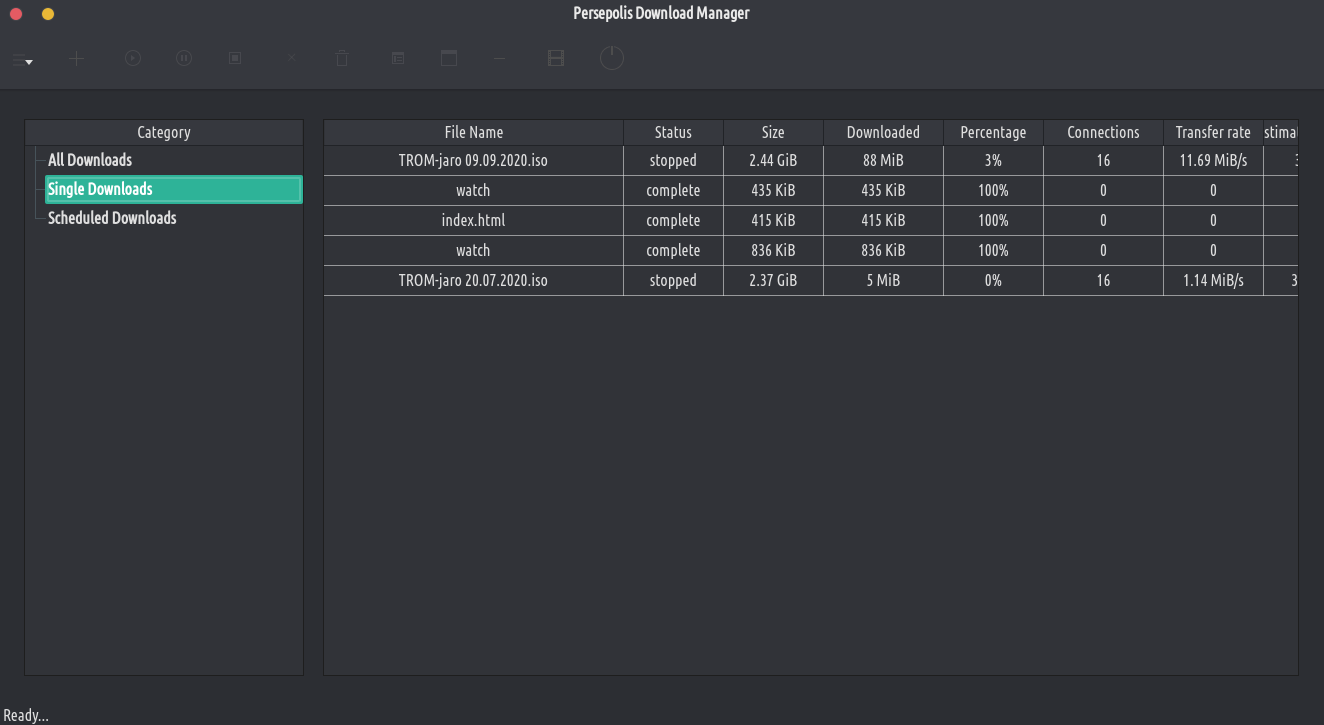The height and width of the screenshot is (725, 1324).
Task: Click 100% percentage in index.html row
Action: tap(993, 220)
